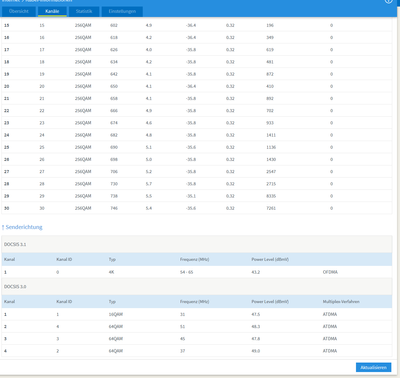Click the Multiplex-Verfahren column header
The height and width of the screenshot is (378, 400).
pyautogui.click(x=341, y=302)
